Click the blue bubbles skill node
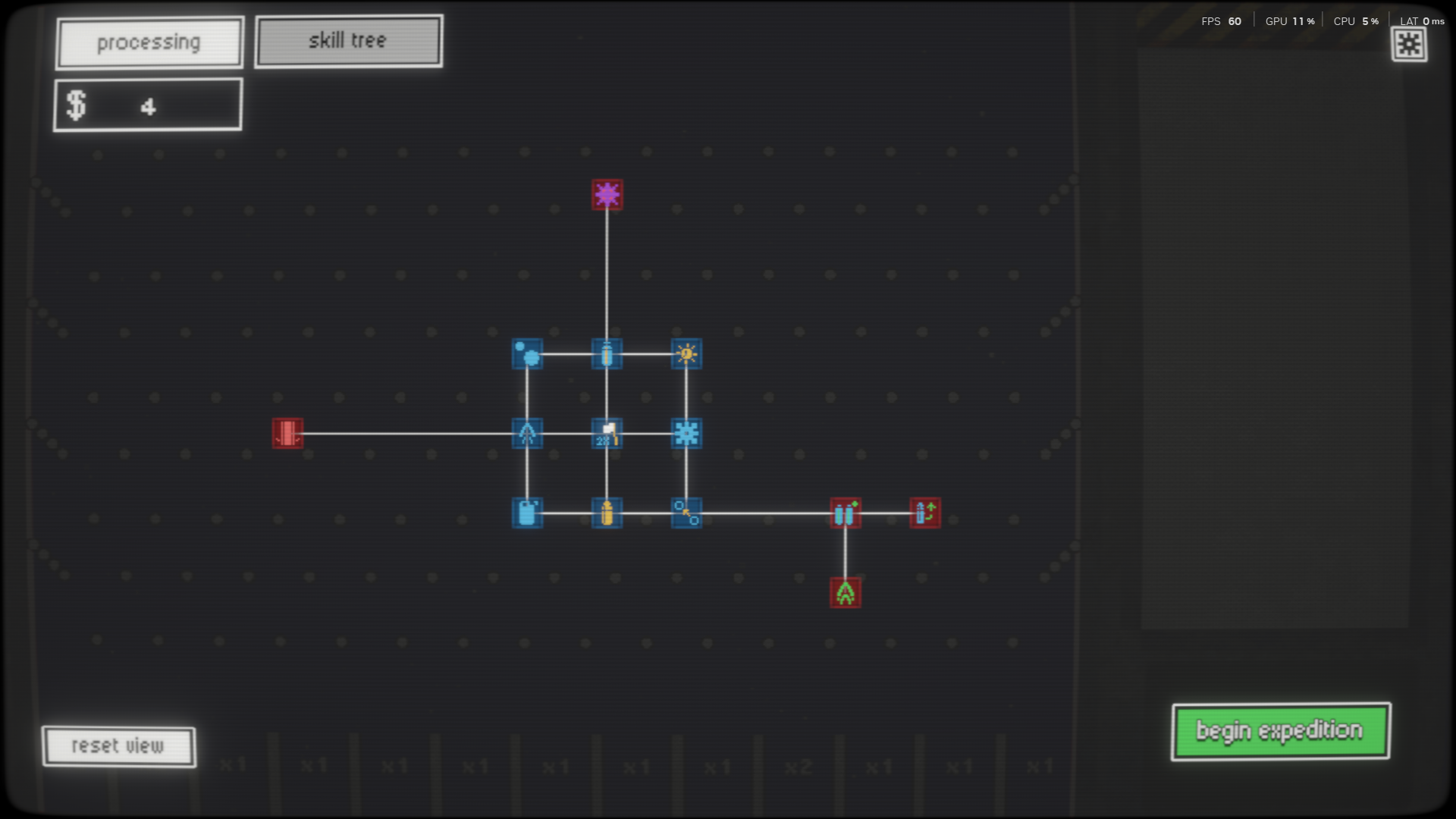Image resolution: width=1456 pixels, height=819 pixels. [527, 353]
